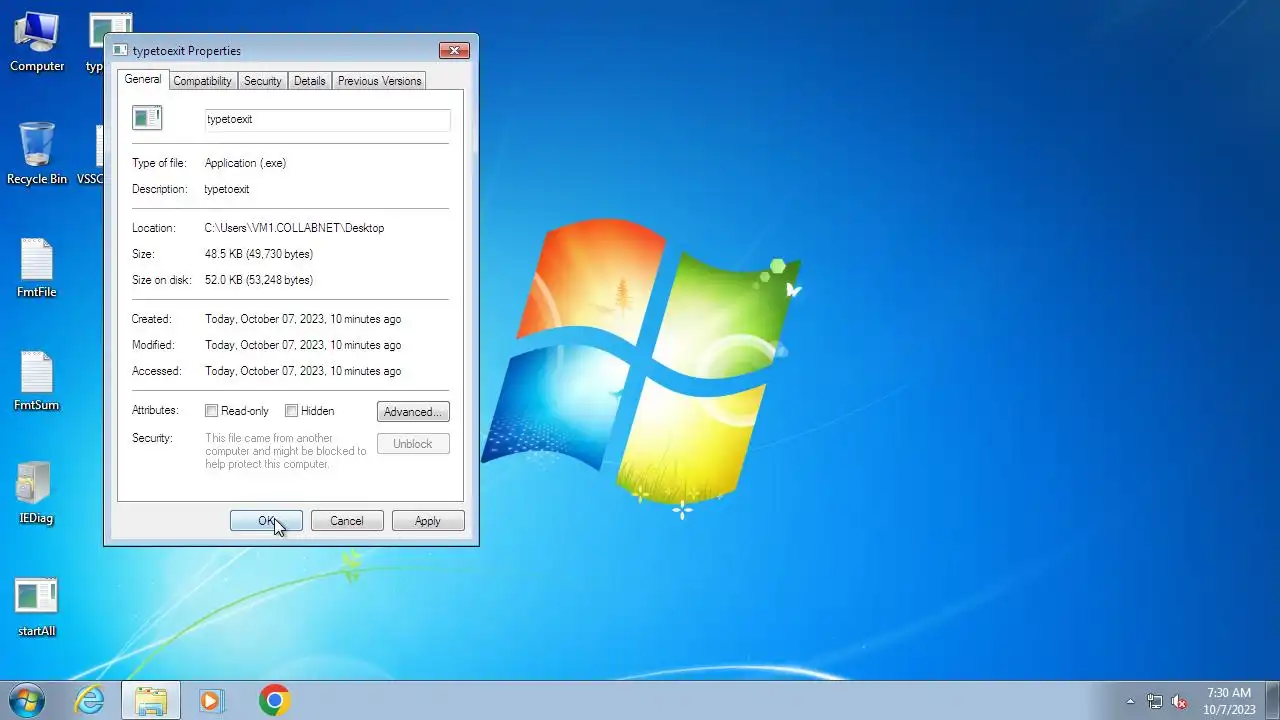This screenshot has height=720, width=1280.
Task: Switch to the Details tab
Action: click(x=309, y=81)
